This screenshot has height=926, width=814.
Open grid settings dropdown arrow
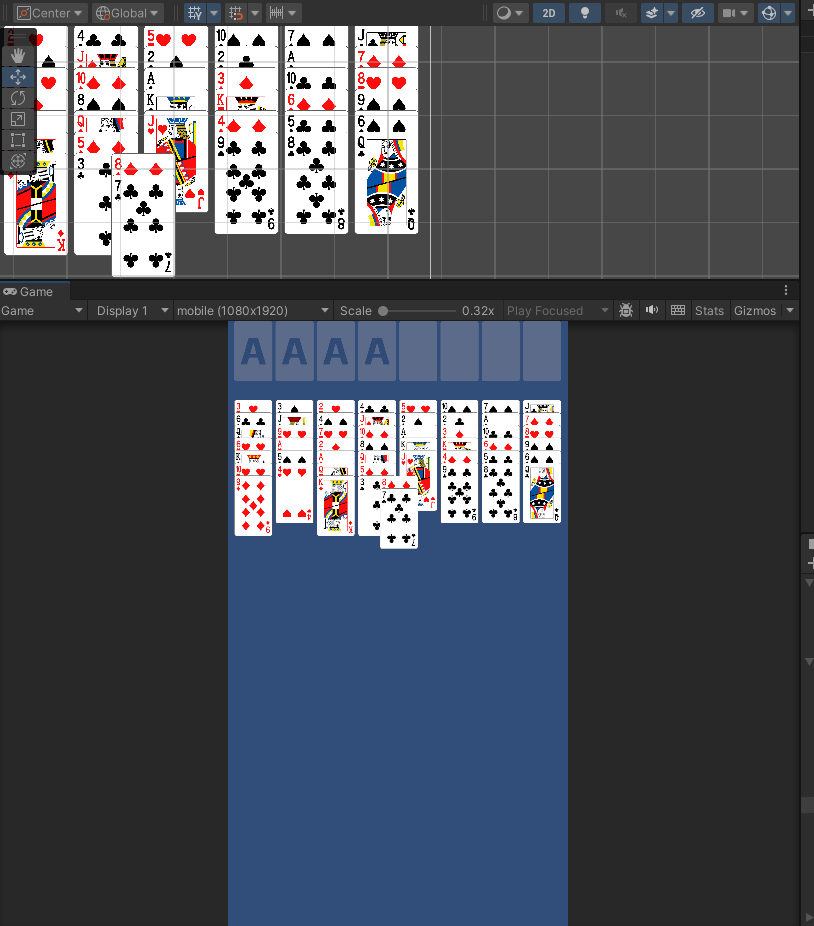coord(214,13)
